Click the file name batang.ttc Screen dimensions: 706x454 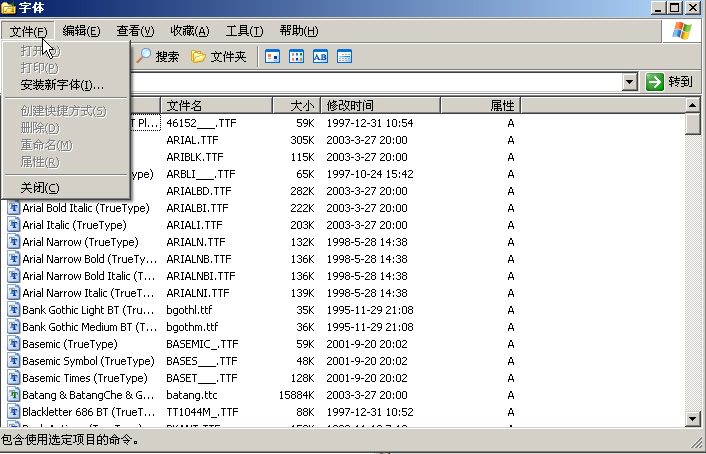tap(192, 395)
